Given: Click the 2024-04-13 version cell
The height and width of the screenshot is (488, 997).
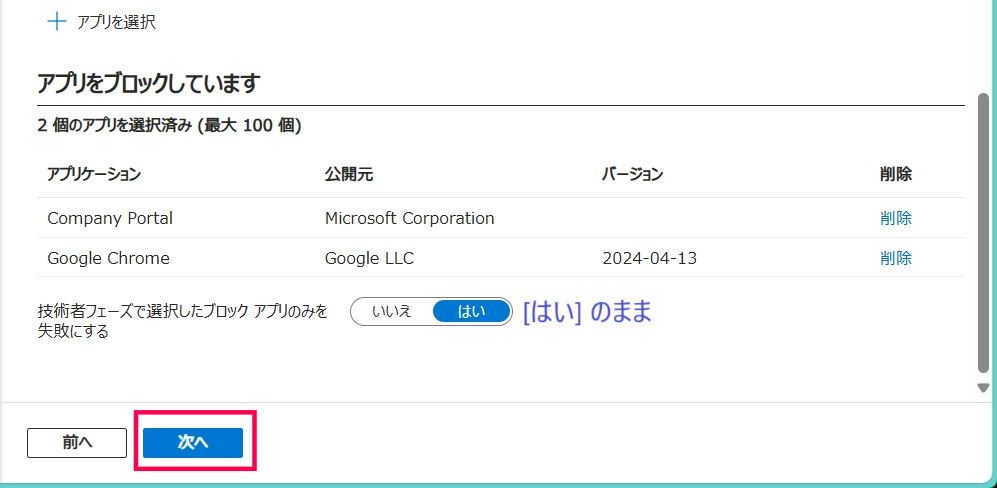Looking at the screenshot, I should 649,258.
